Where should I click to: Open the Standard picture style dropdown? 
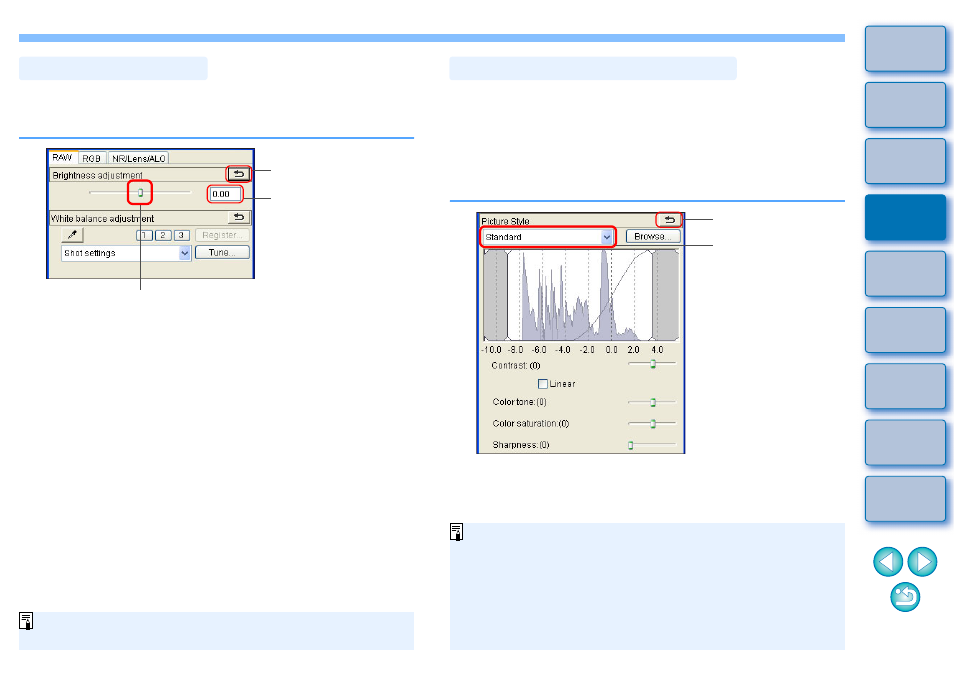point(548,237)
